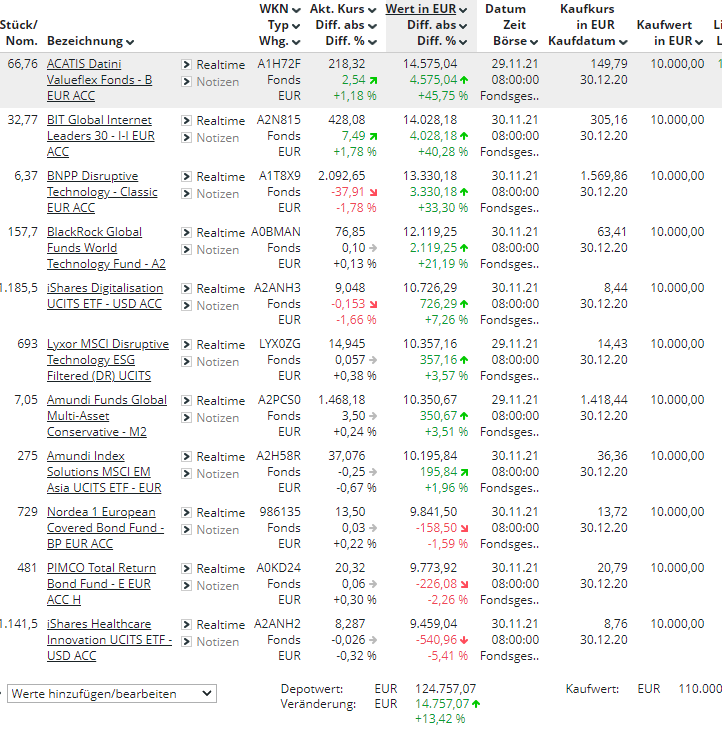Open iShares Digitalisation UCITS ETF link
This screenshot has height=735, width=722.
point(105,296)
